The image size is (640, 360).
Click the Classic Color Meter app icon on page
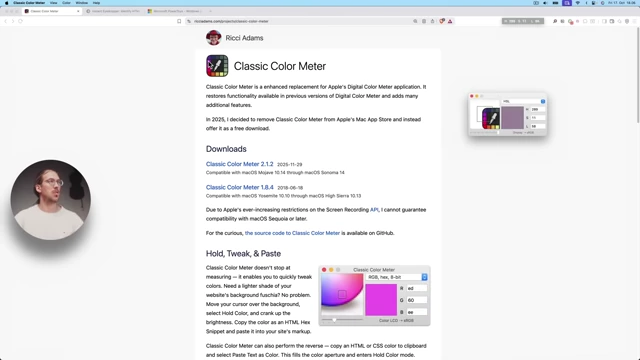tap(217, 66)
